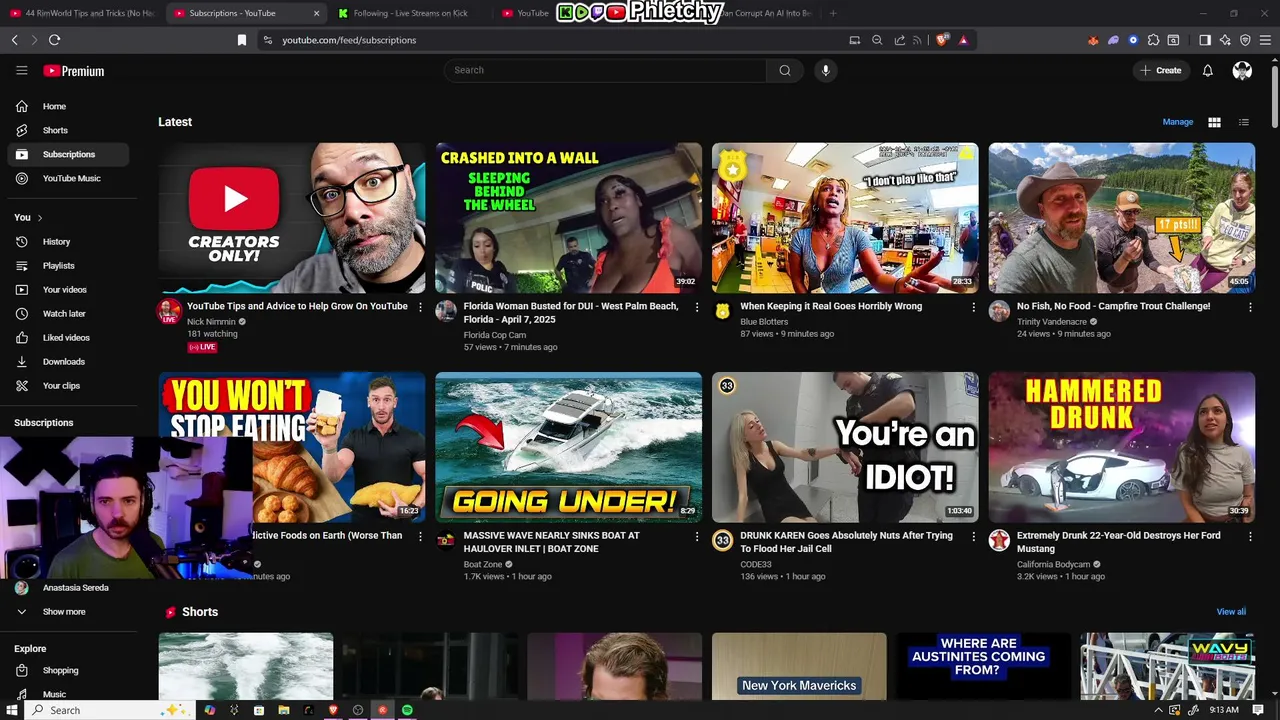Open the New York Mavericks short
Viewport: 1280px width, 720px height.
799,666
